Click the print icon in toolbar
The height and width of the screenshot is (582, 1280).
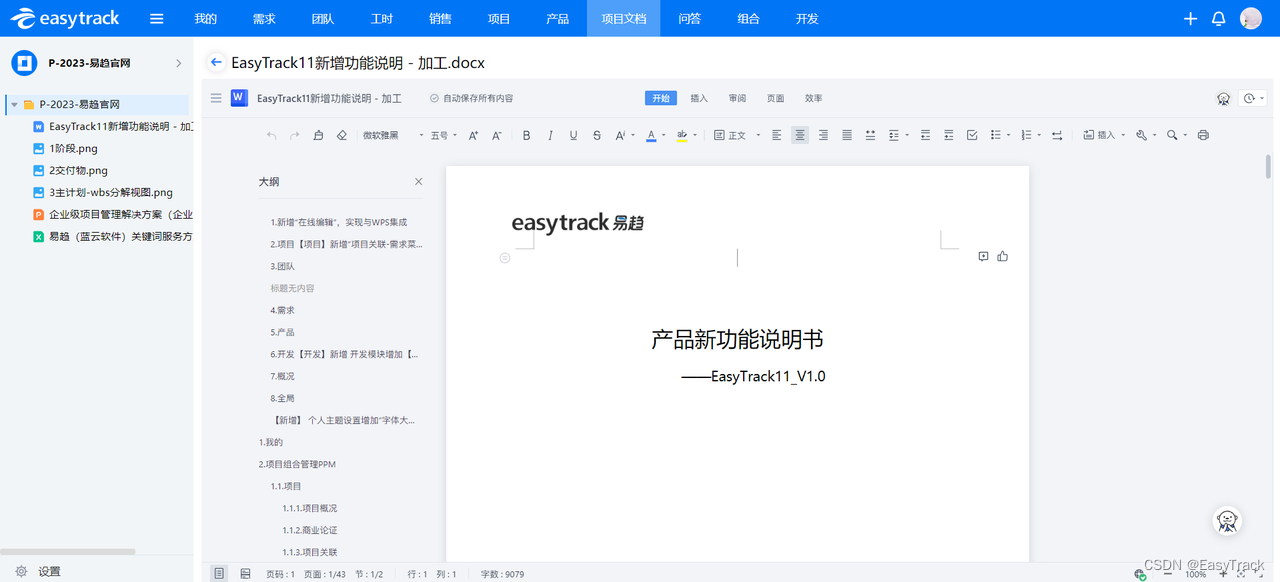[1203, 135]
